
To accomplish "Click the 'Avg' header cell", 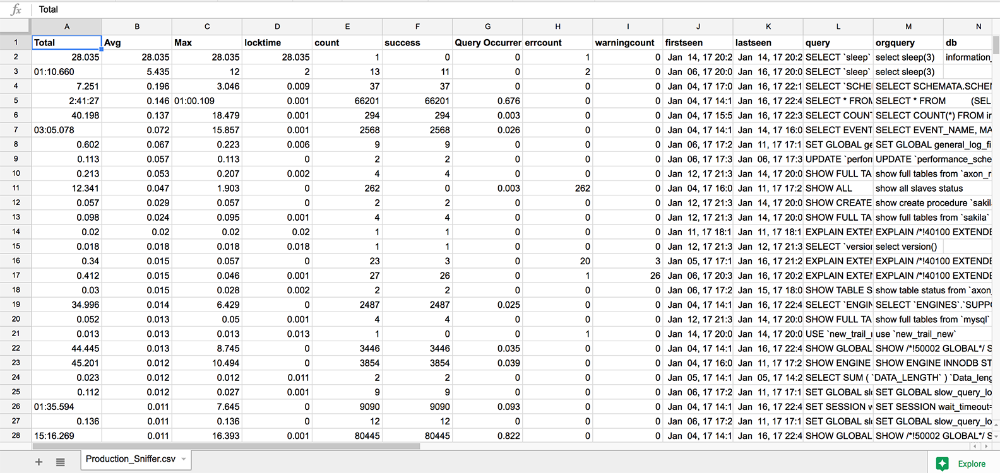I will pos(136,43).
